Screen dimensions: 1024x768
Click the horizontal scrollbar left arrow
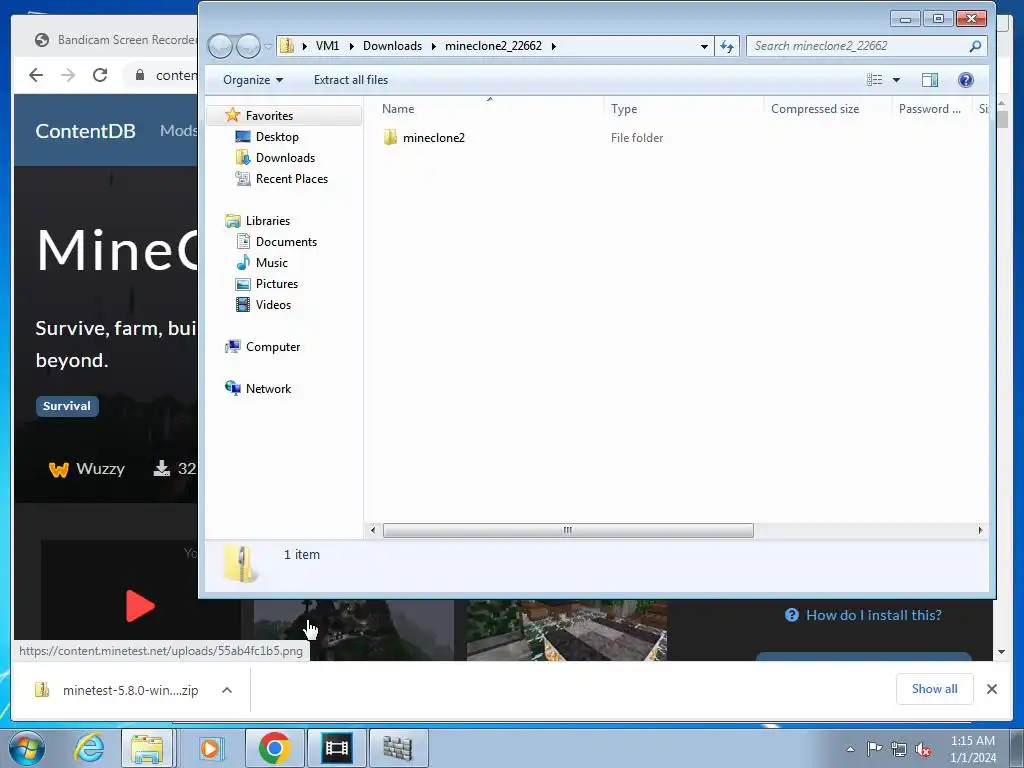(x=373, y=530)
